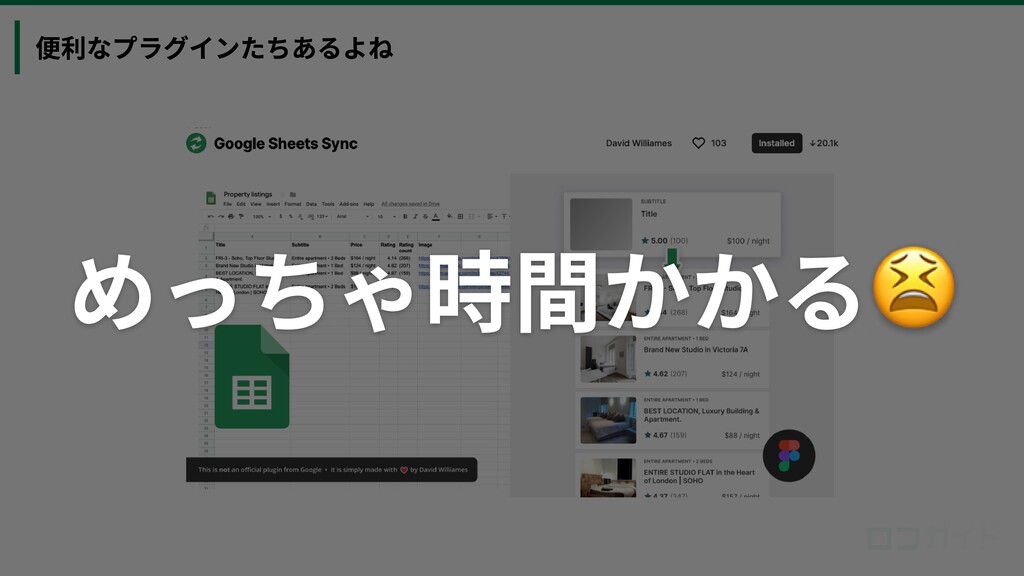Click the not an official plugin notice
This screenshot has width=1024, height=576.
click(332, 470)
